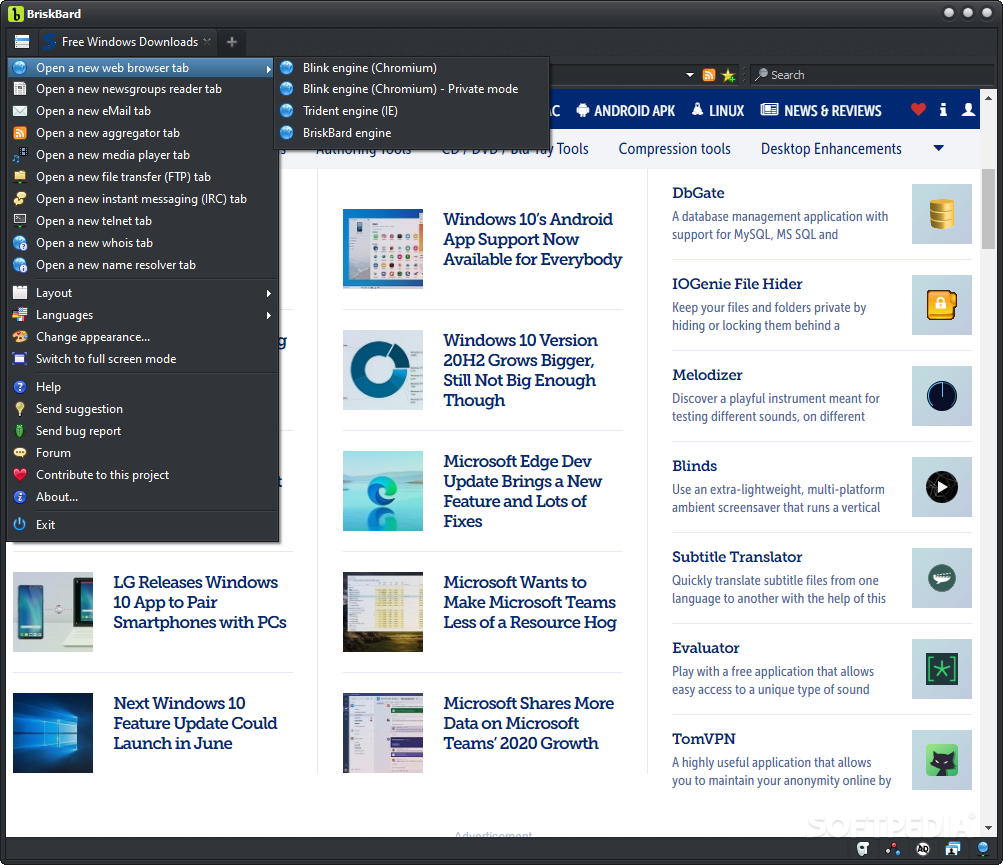This screenshot has height=865, width=1003.
Task: Open a new telnet tab
Action: click(143, 221)
